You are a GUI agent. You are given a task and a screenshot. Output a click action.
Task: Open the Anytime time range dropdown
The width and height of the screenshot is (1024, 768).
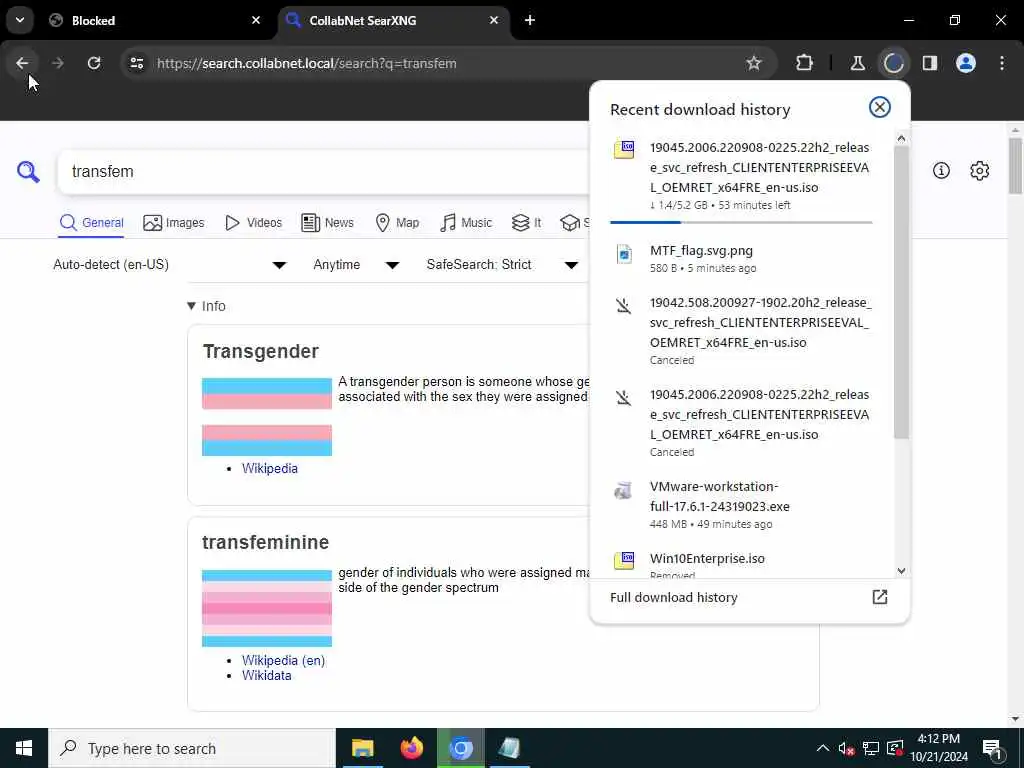[356, 264]
